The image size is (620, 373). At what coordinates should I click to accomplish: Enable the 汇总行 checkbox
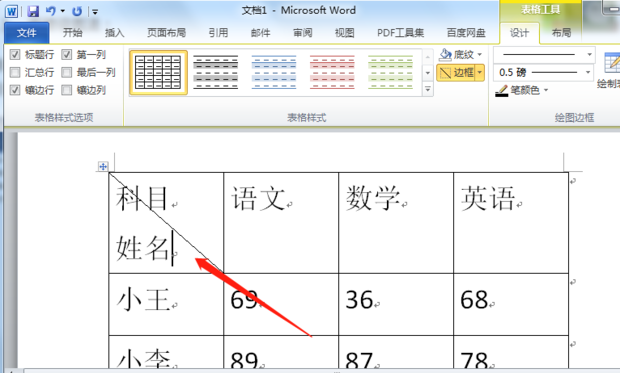point(15,72)
